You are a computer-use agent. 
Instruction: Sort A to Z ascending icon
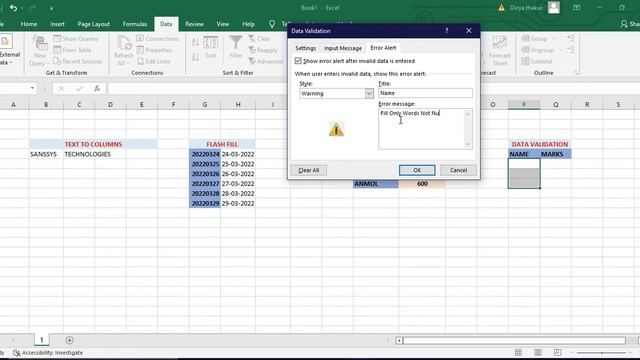click(196, 42)
